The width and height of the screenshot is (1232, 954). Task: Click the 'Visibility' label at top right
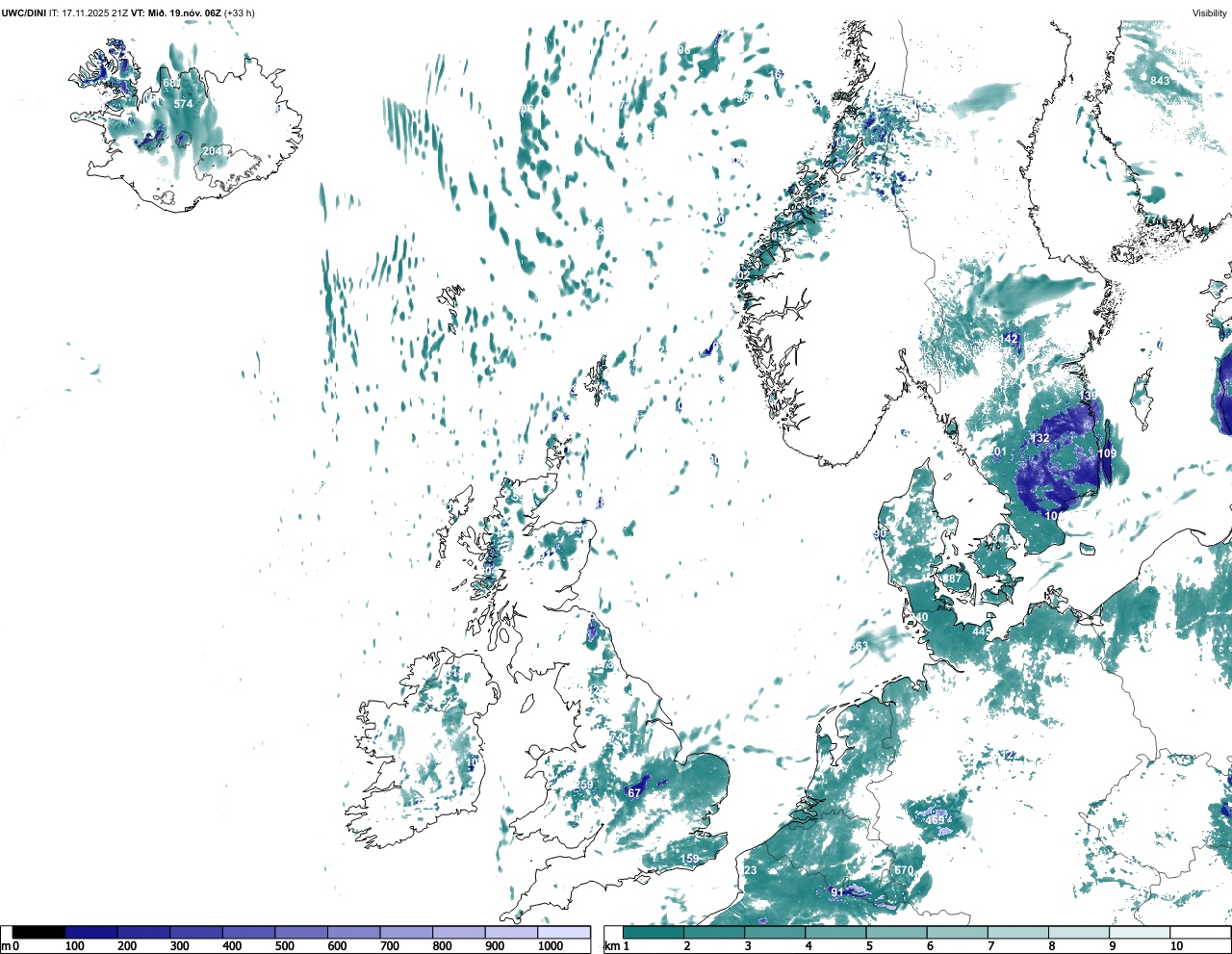point(1210,13)
